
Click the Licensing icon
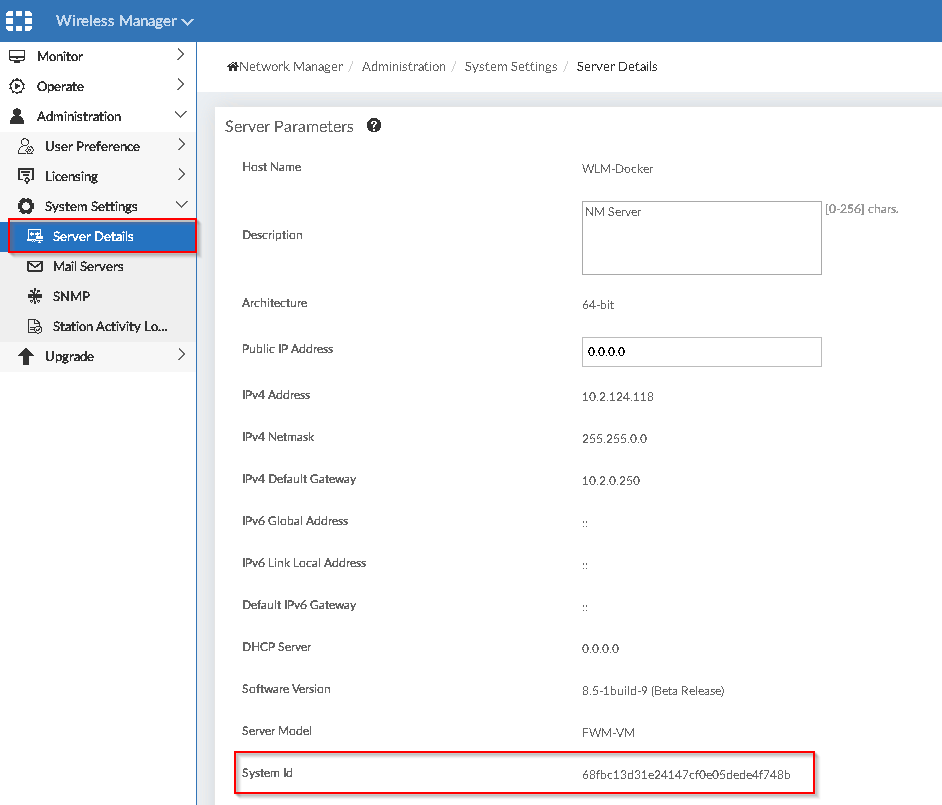tap(26, 177)
